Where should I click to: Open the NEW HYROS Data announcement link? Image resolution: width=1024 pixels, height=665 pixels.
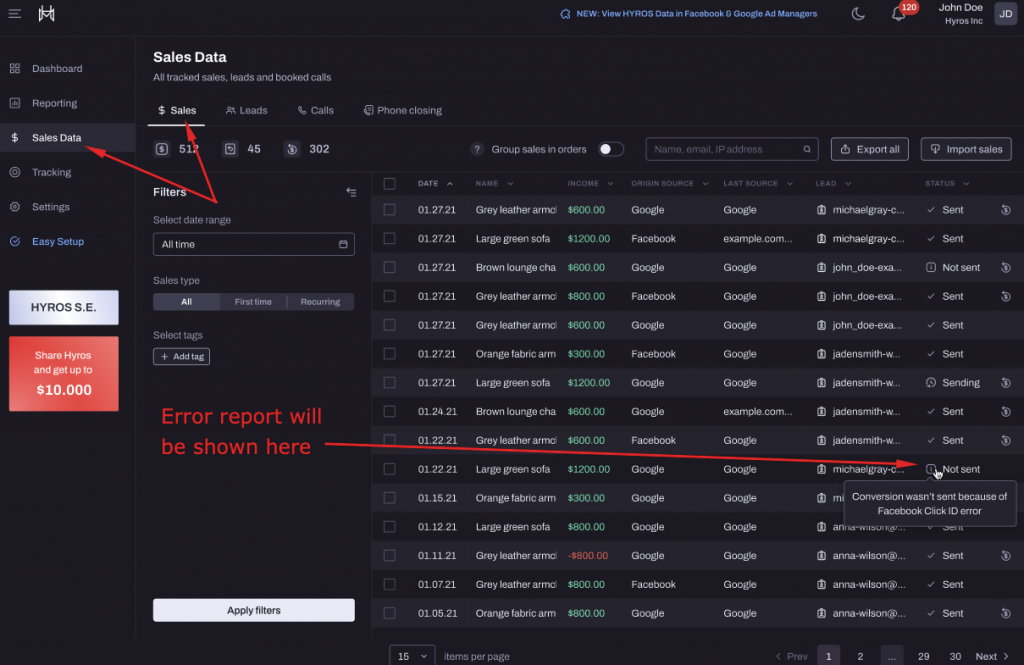tap(688, 14)
